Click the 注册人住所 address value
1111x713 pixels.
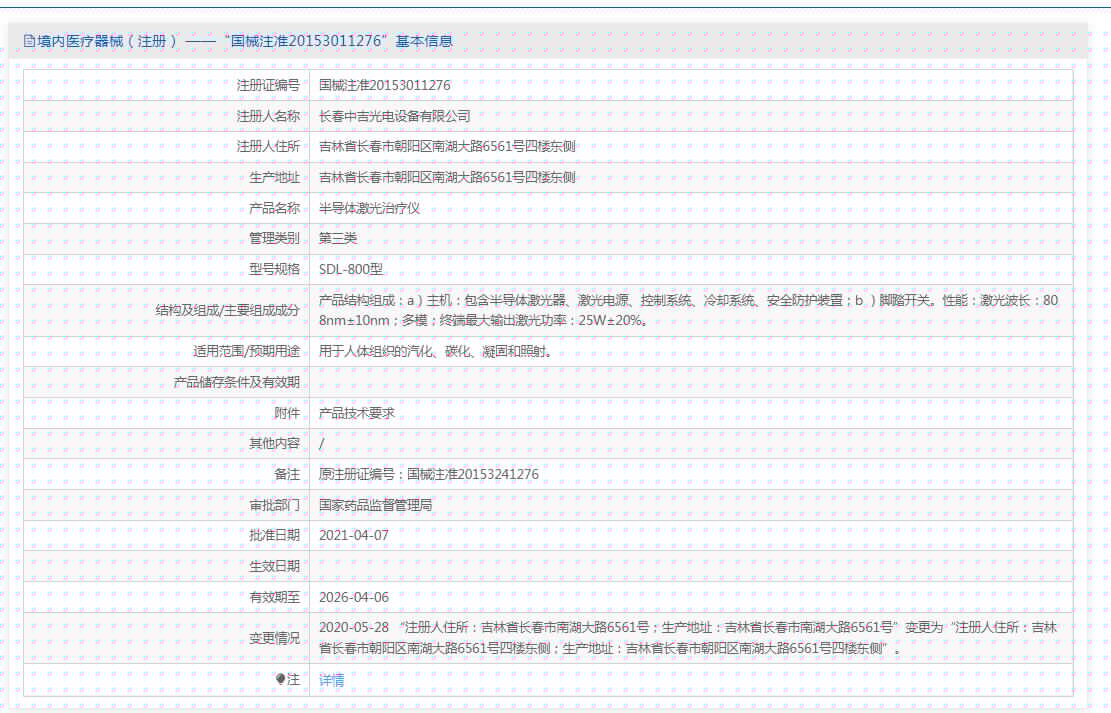point(447,147)
